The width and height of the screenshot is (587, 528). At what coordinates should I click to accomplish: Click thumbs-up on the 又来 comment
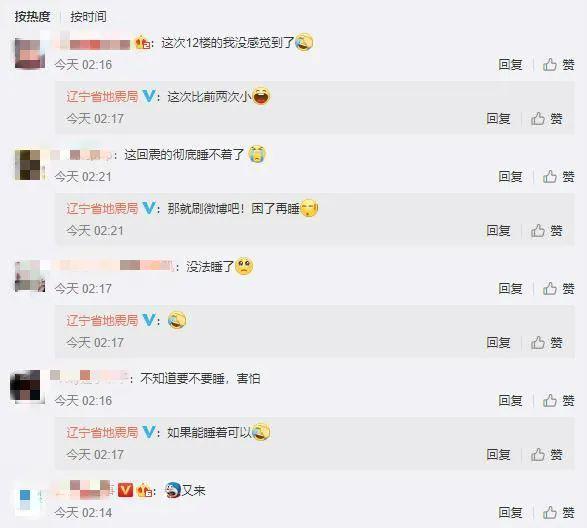pos(559,513)
